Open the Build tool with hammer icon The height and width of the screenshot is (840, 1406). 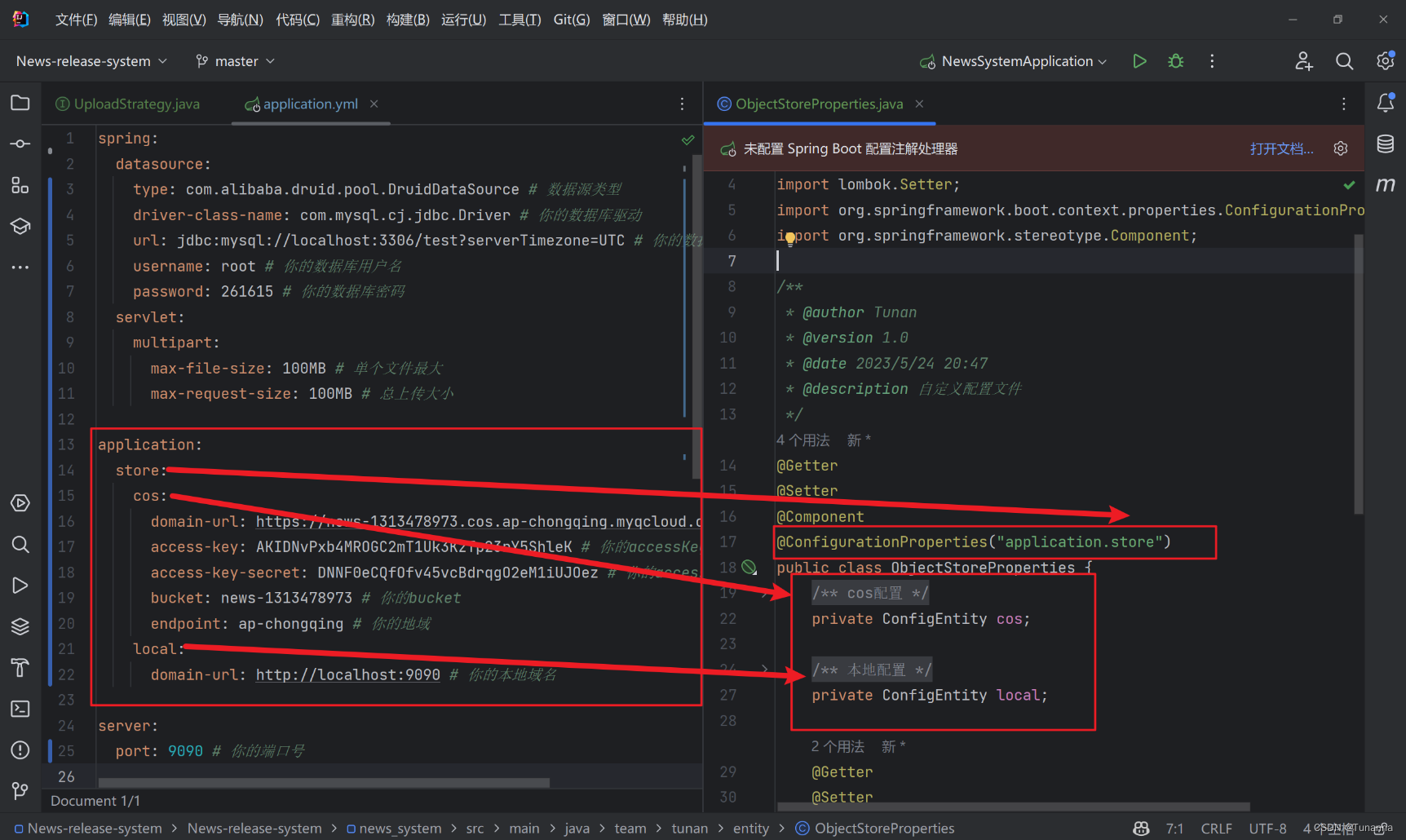click(20, 667)
